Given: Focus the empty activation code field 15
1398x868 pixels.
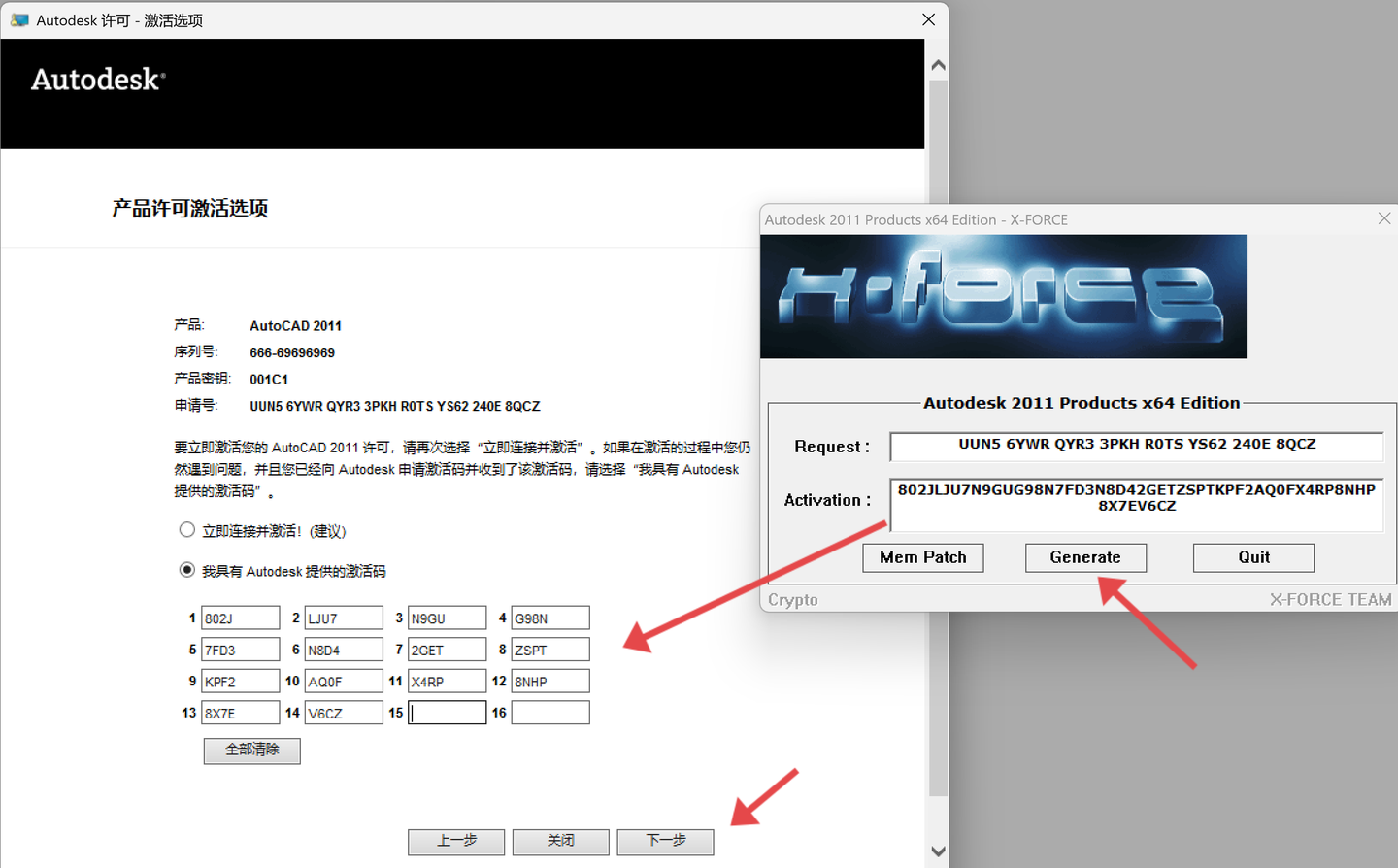Looking at the screenshot, I should pos(447,713).
